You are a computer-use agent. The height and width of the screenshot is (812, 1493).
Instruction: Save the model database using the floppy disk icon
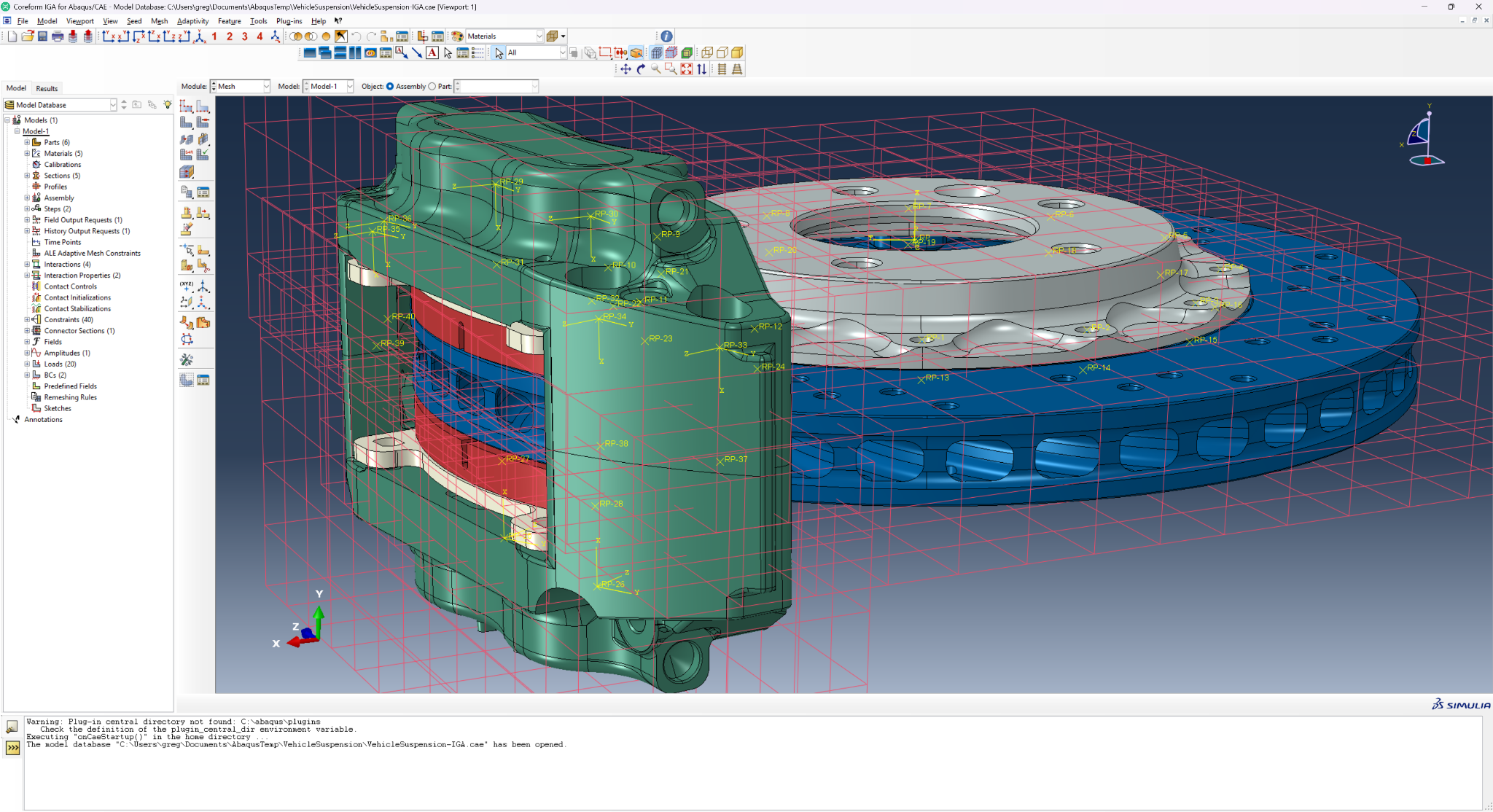coord(42,36)
